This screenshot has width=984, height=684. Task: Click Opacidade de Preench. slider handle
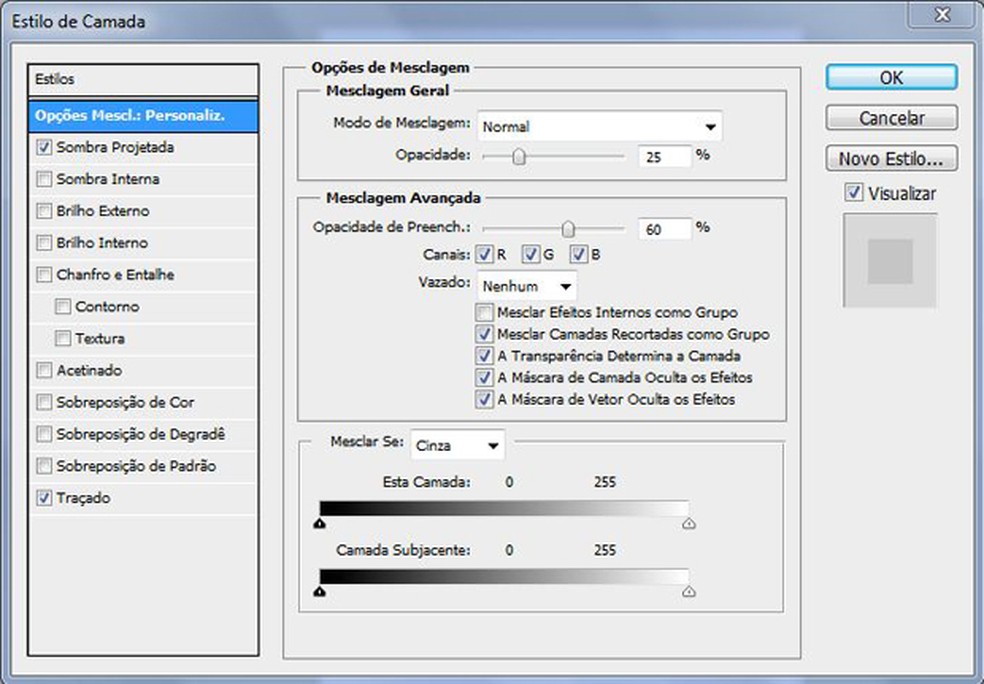tap(568, 229)
